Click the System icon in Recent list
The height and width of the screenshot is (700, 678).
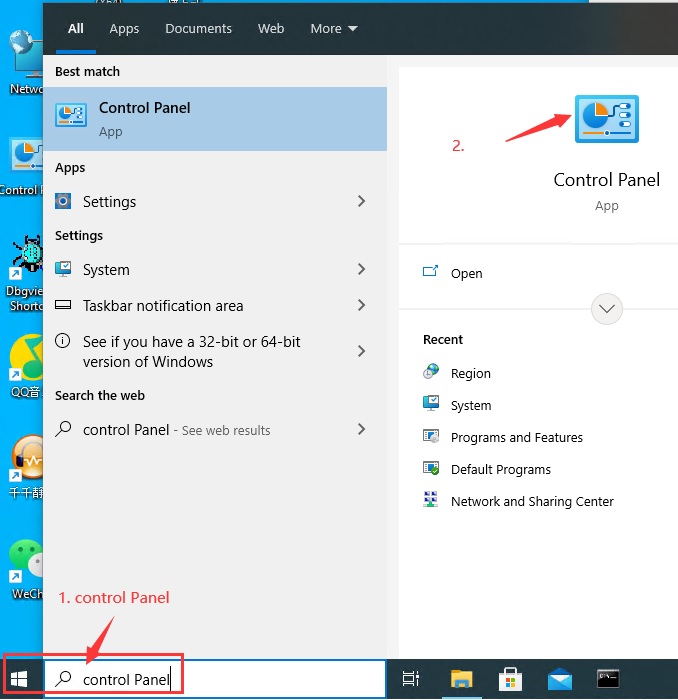[x=431, y=403]
